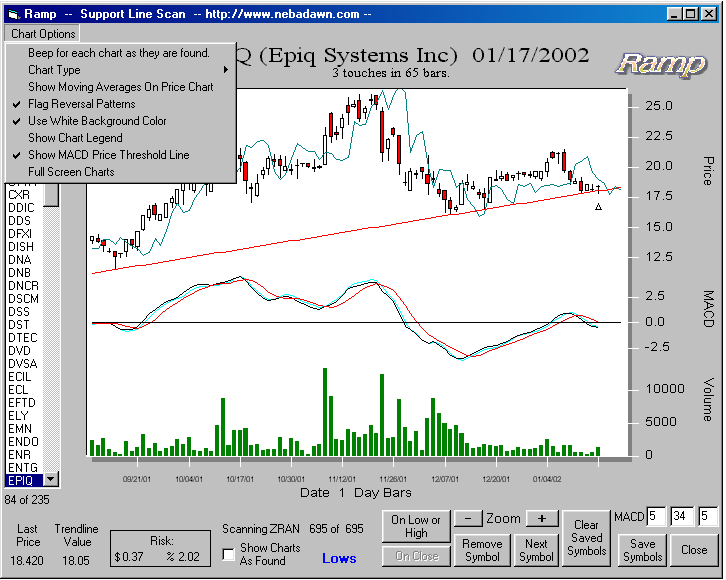The height and width of the screenshot is (580, 726).
Task: Click the MACD field showing 34
Action: tap(682, 516)
